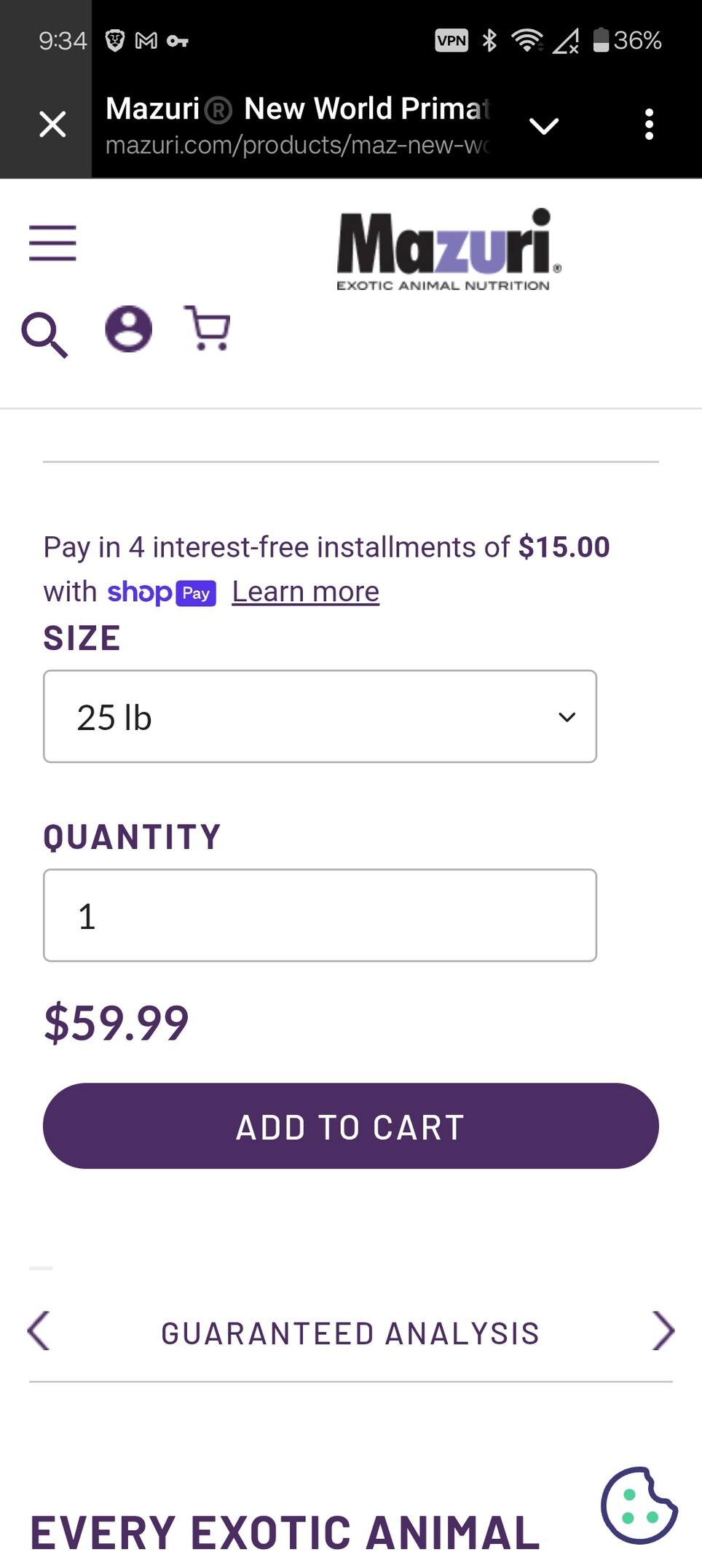702x1568 pixels.
Task: Click Add to Cart button
Action: (x=351, y=1126)
